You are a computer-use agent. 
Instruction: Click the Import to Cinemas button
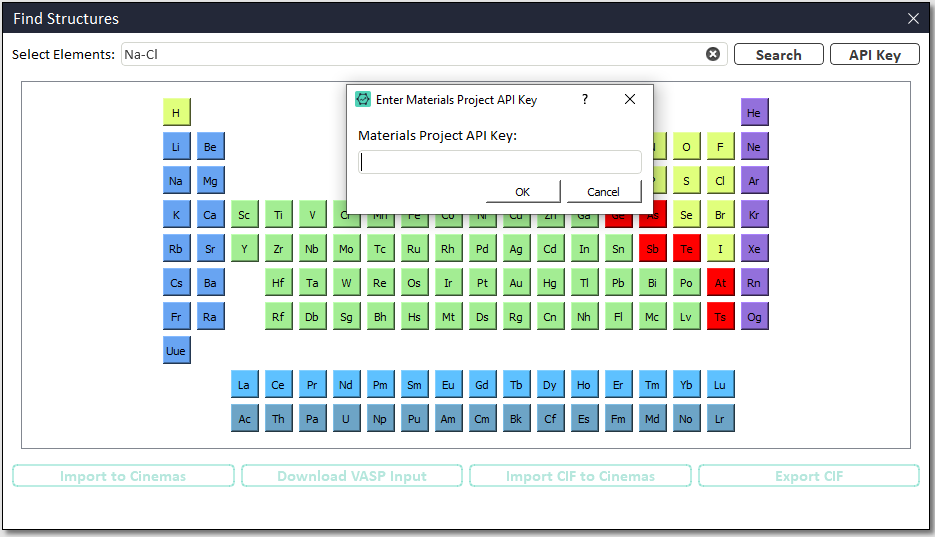point(123,476)
